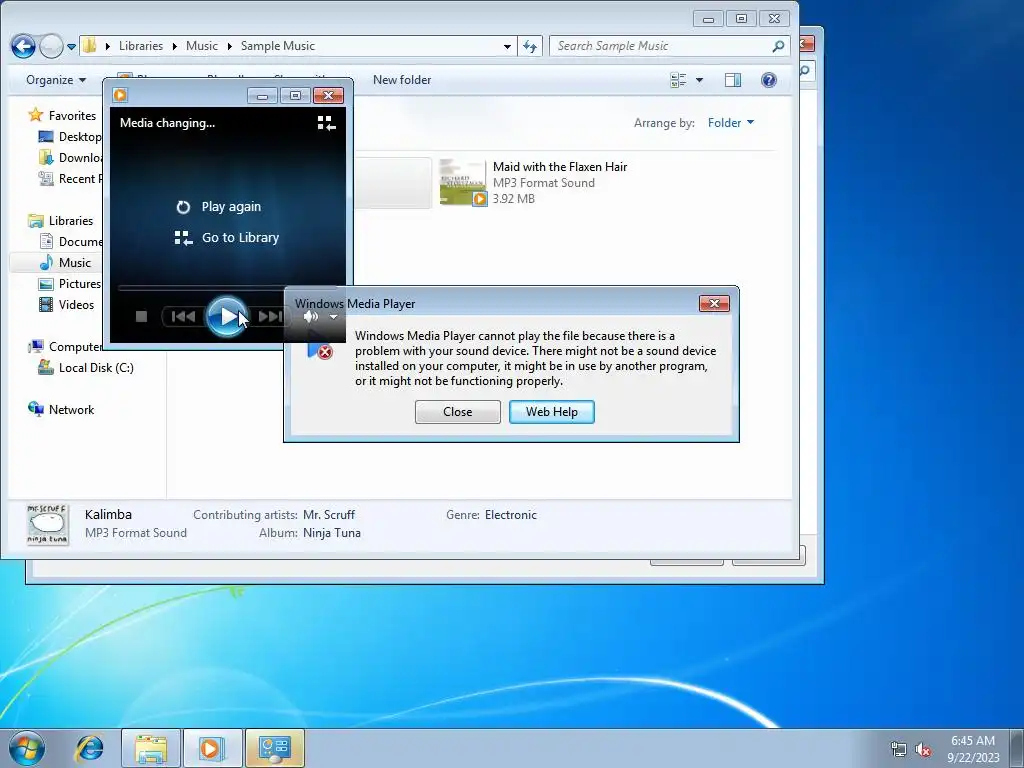Click the Play button in media player

(226, 317)
